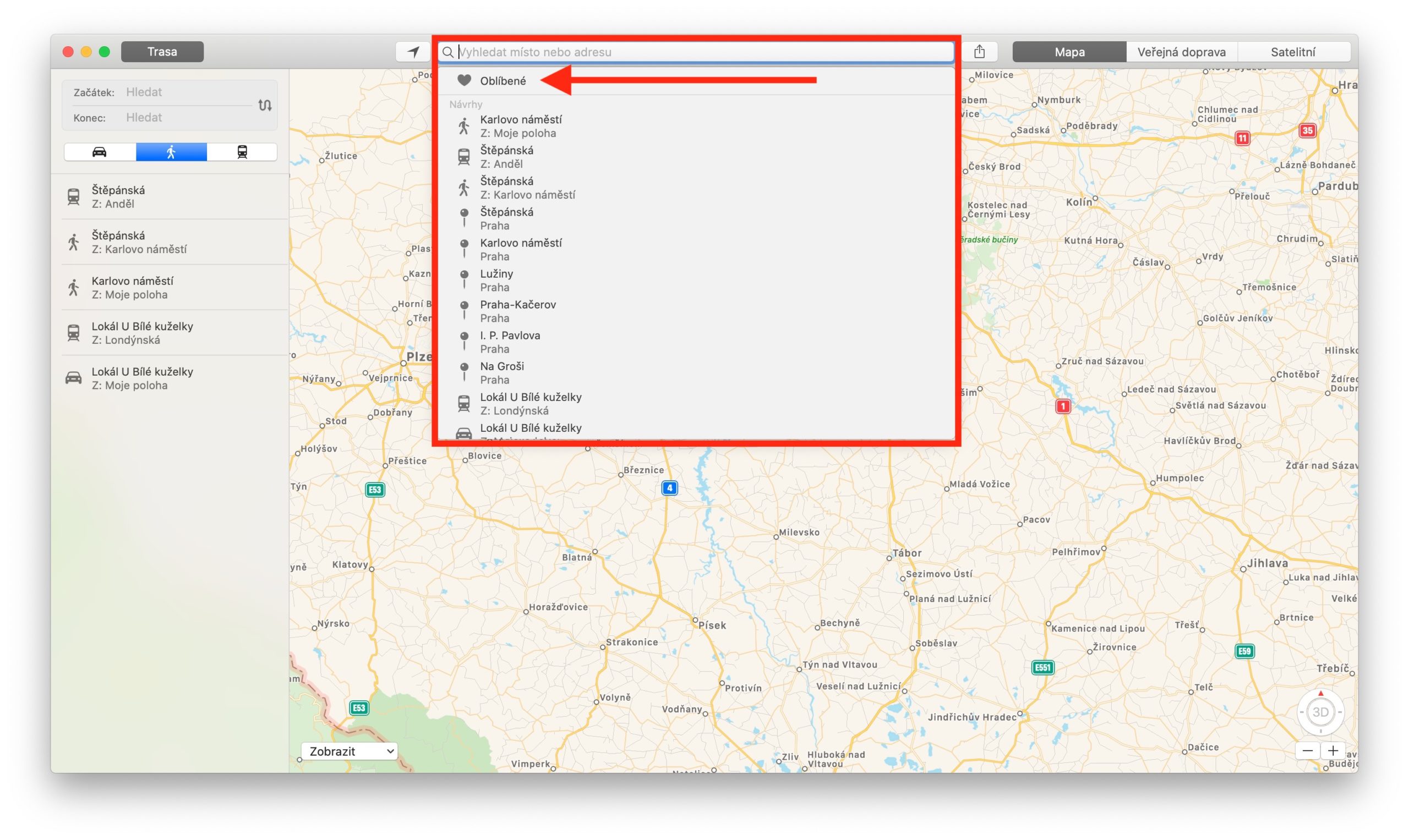Click the Kutná Hora label on map
The width and height of the screenshot is (1409, 840).
point(1091,240)
